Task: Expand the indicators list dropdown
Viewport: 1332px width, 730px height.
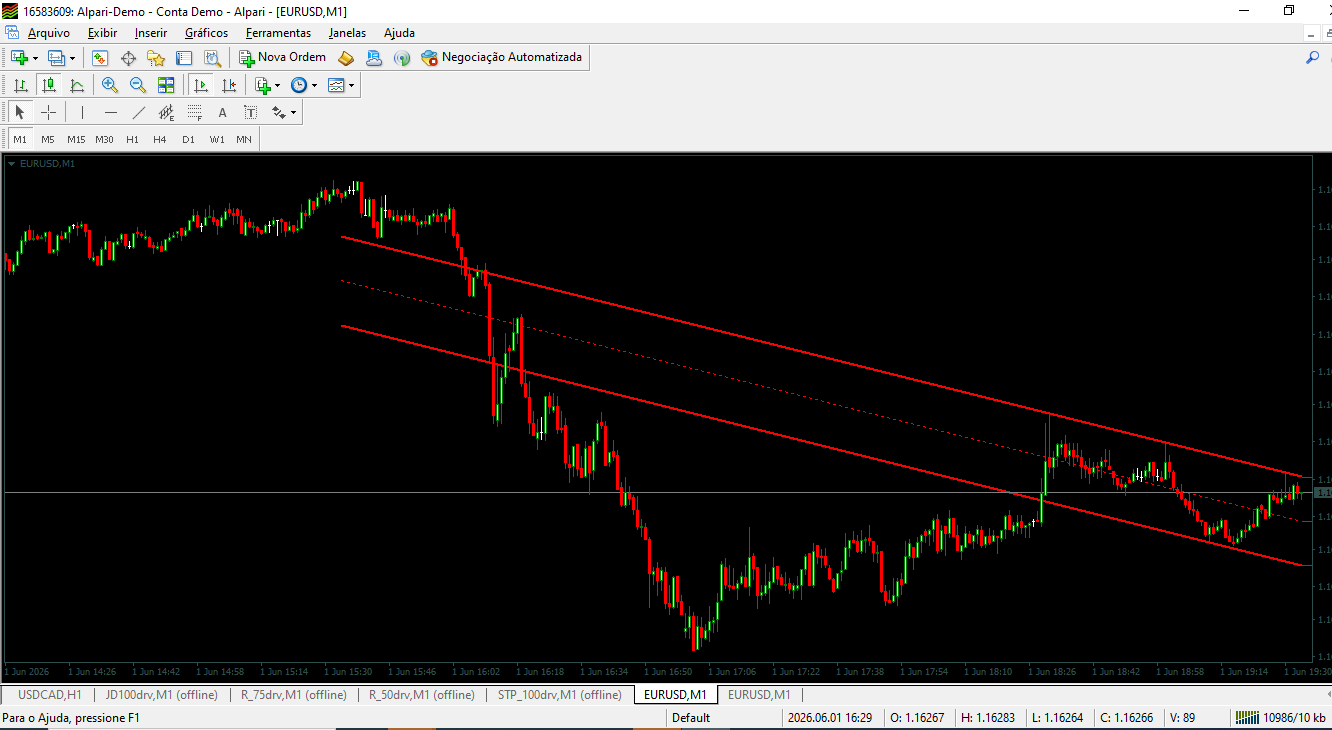Action: tap(277, 85)
